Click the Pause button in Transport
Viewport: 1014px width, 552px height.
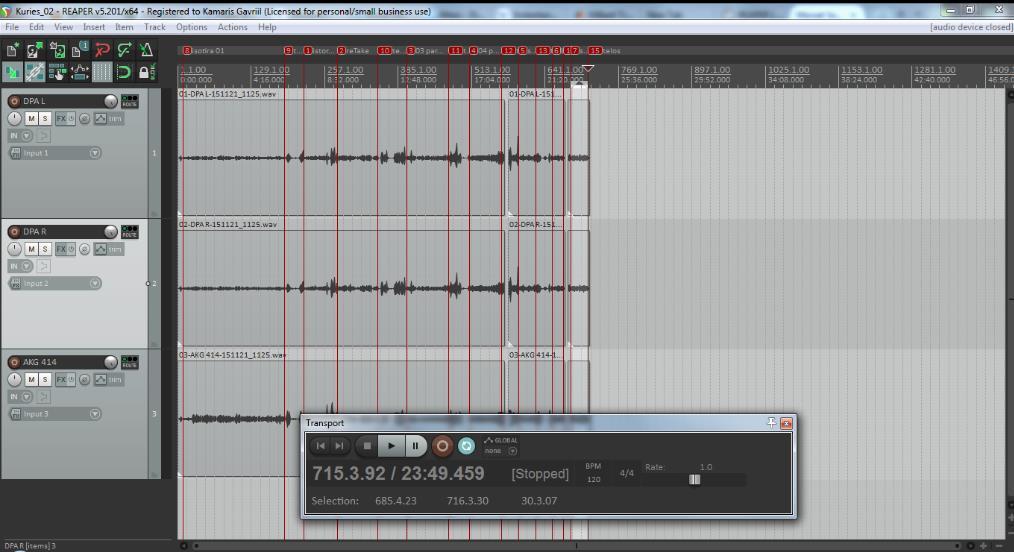tap(415, 446)
